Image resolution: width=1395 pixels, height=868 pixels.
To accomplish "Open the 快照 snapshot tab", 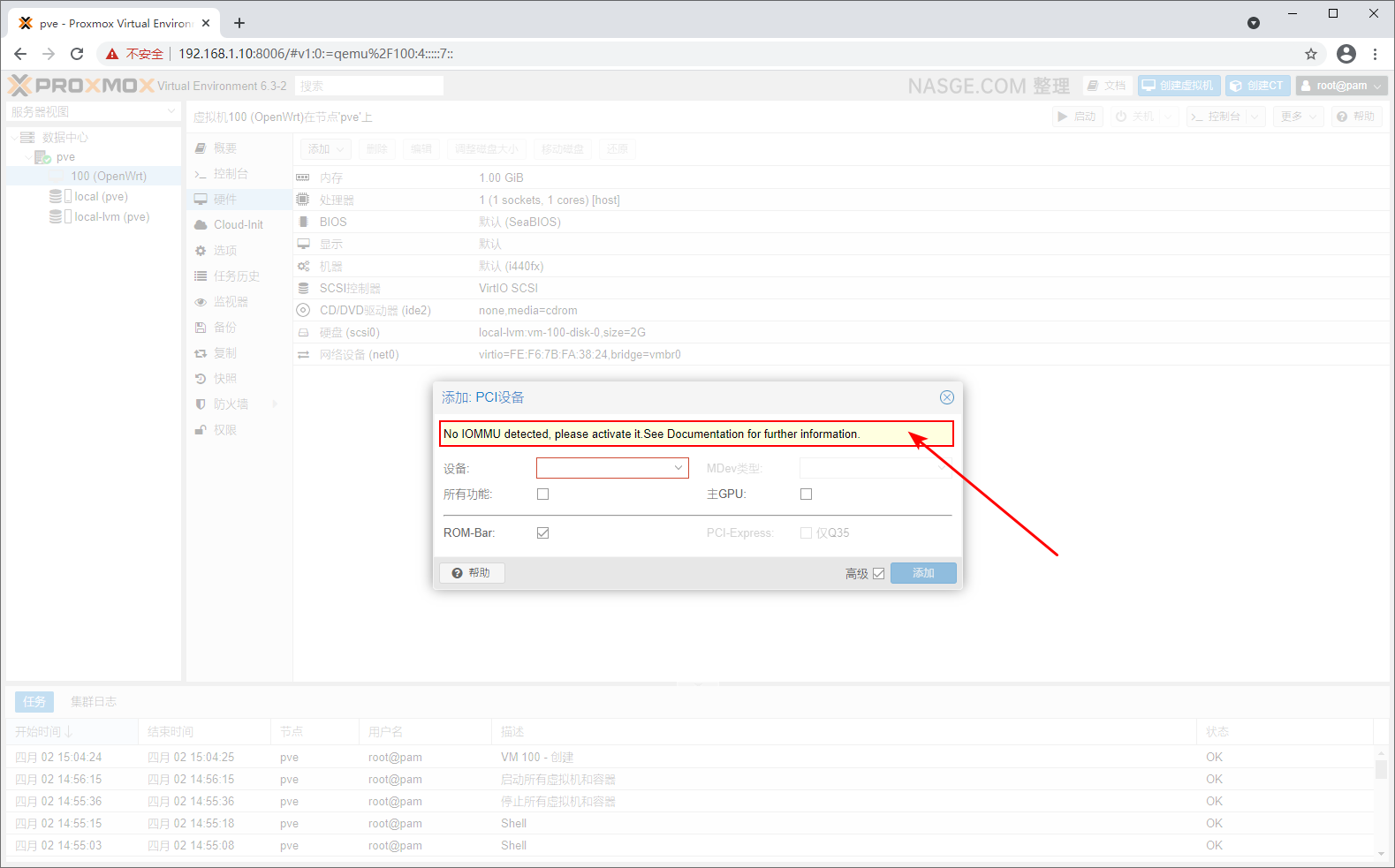I will tap(239, 379).
